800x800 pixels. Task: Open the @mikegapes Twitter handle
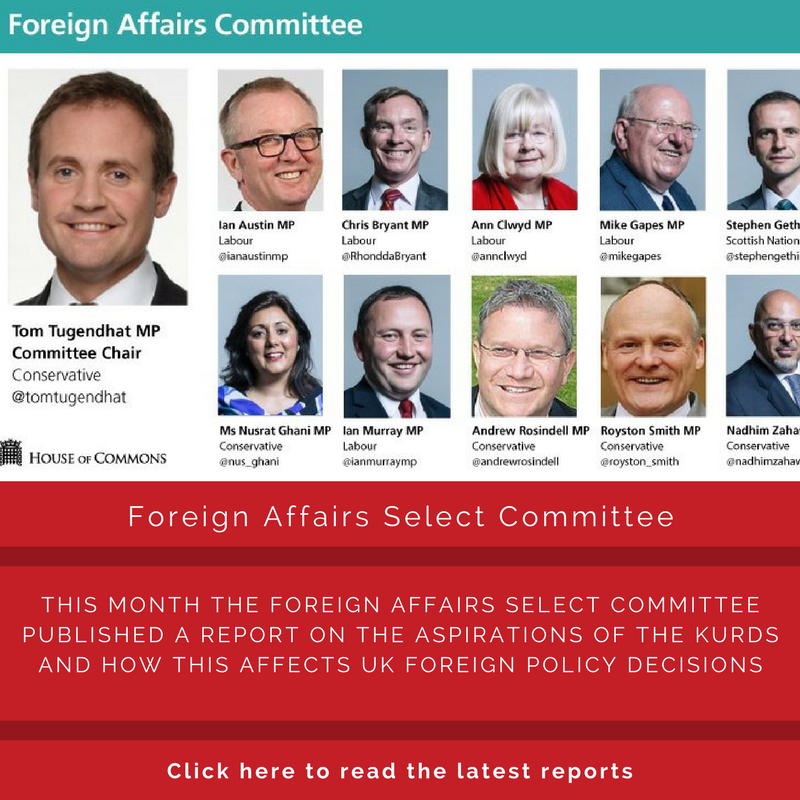630,256
